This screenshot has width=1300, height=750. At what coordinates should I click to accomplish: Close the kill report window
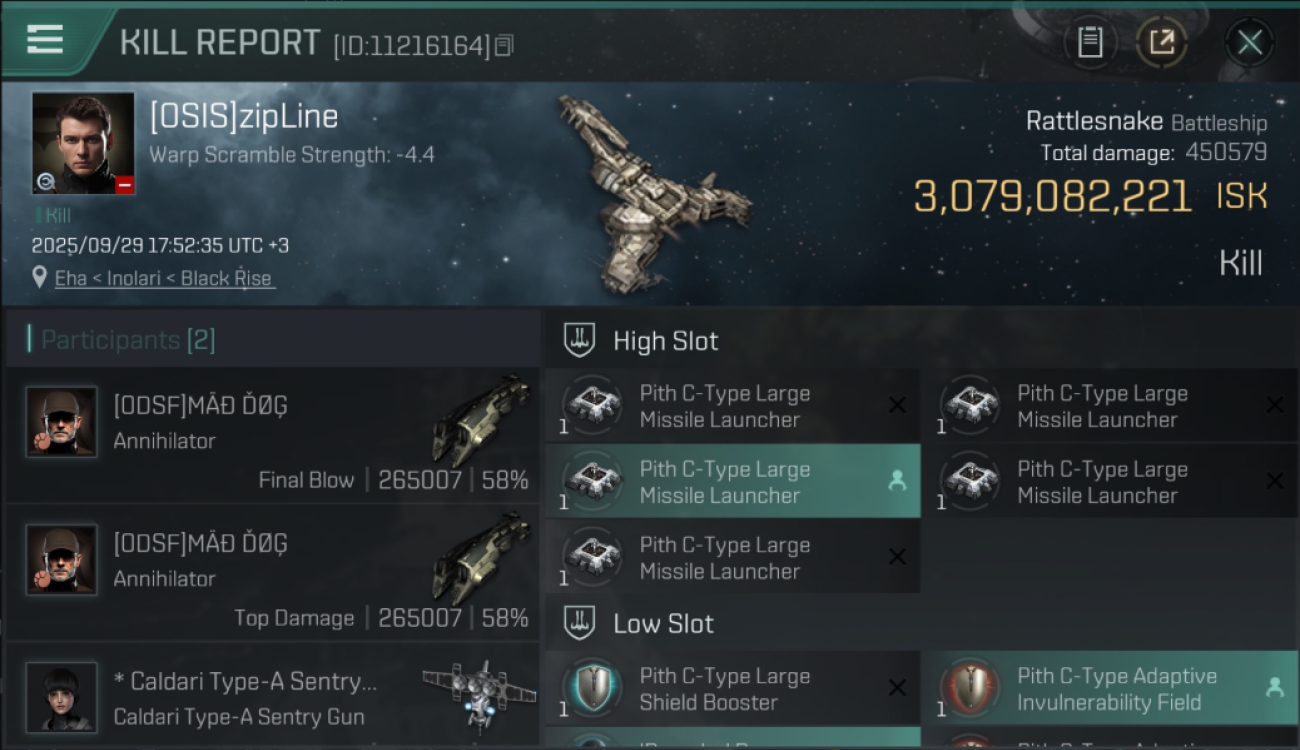1249,43
